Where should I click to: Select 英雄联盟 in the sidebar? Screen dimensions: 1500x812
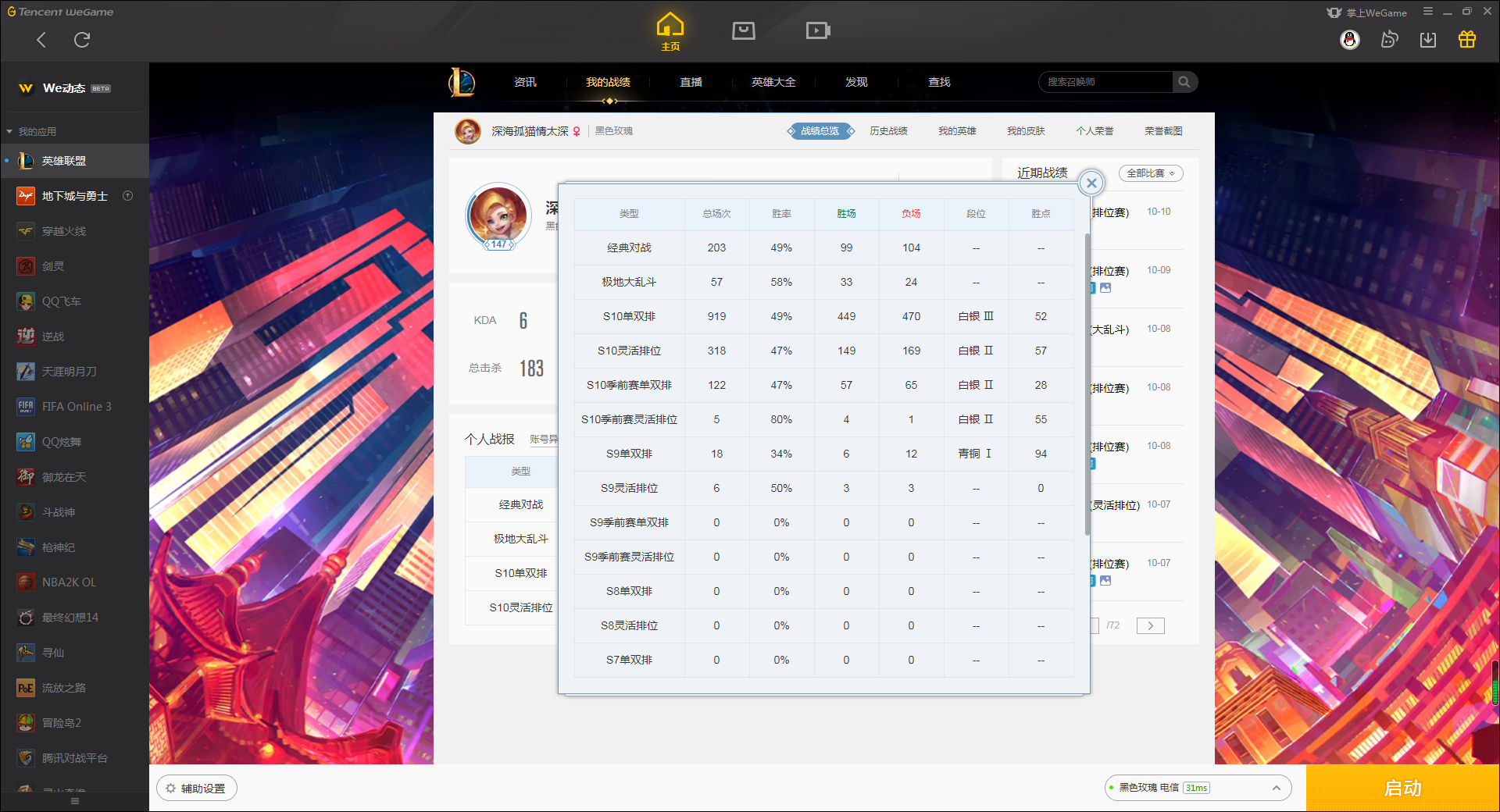pos(74,161)
